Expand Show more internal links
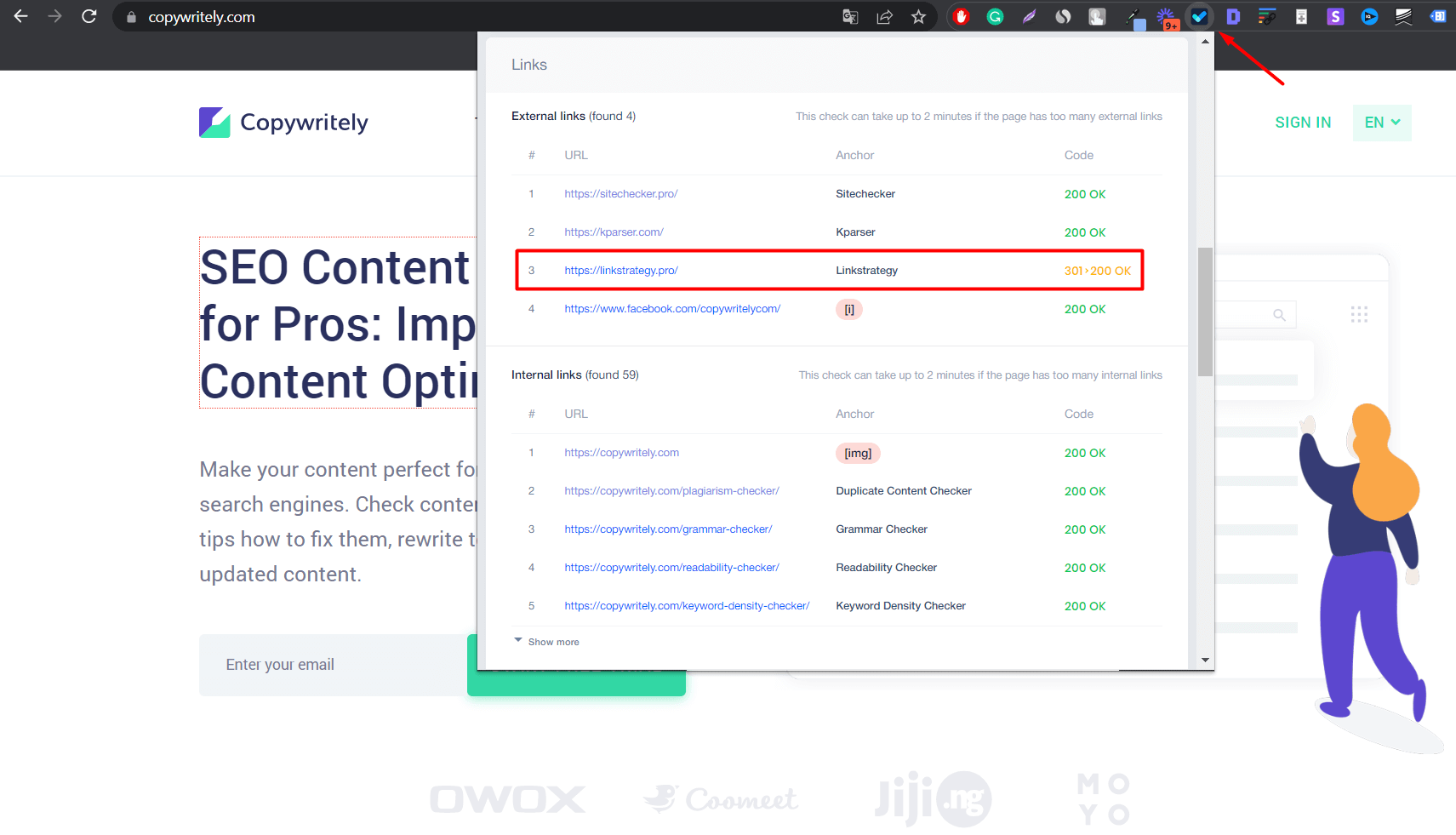1456x835 pixels. tap(546, 642)
